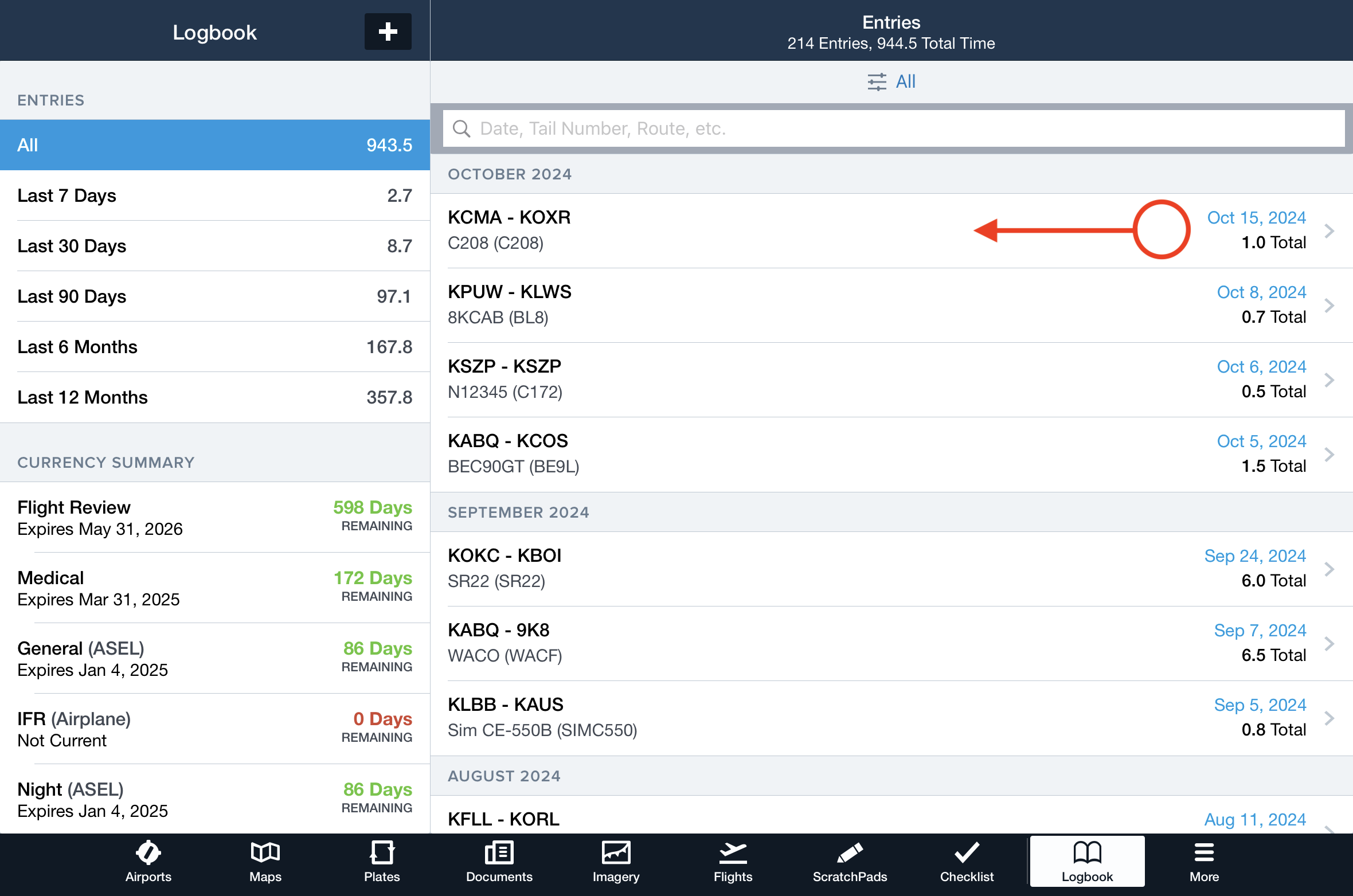The height and width of the screenshot is (896, 1353).
Task: Open Flight Review currency item
Action: click(x=215, y=517)
